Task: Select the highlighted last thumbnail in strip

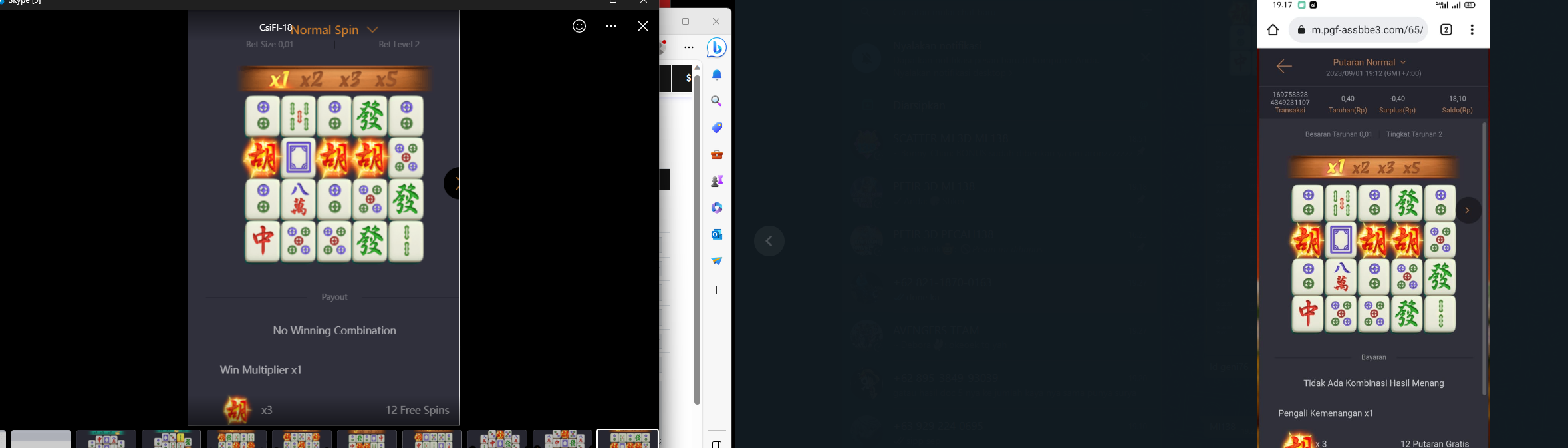Action: [627, 439]
